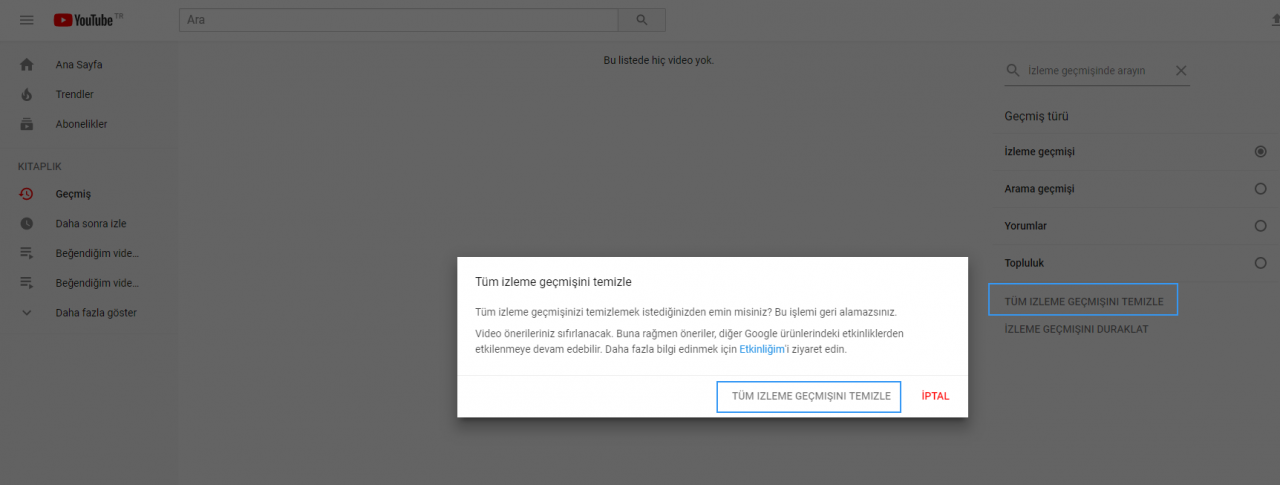Select İzleme geçmişi radio button

(x=1260, y=152)
